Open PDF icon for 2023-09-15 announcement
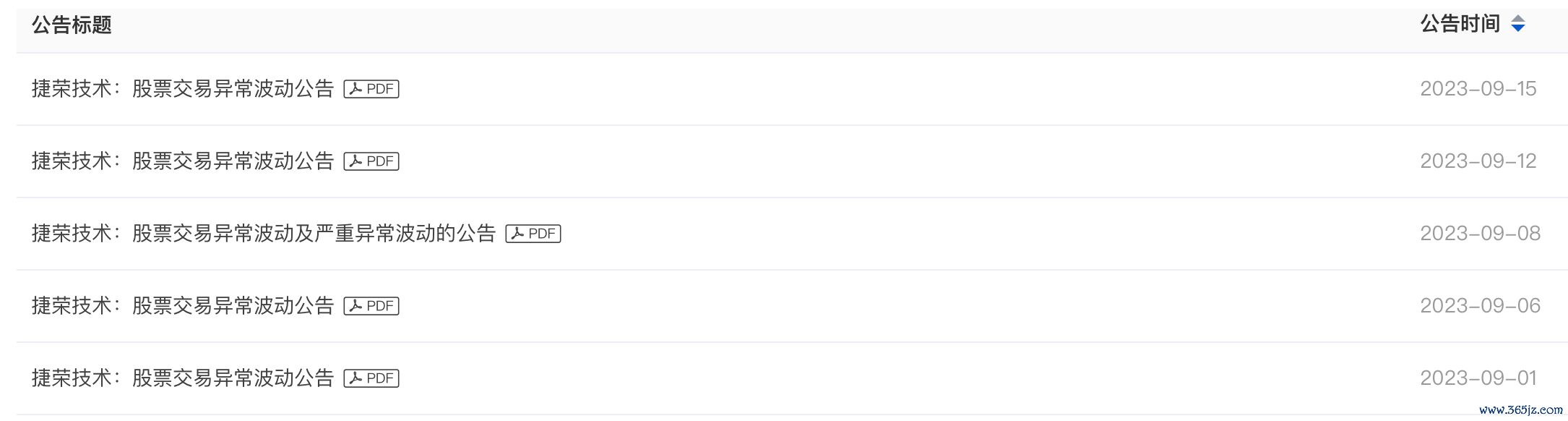Image resolution: width=1568 pixels, height=421 pixels. point(371,89)
